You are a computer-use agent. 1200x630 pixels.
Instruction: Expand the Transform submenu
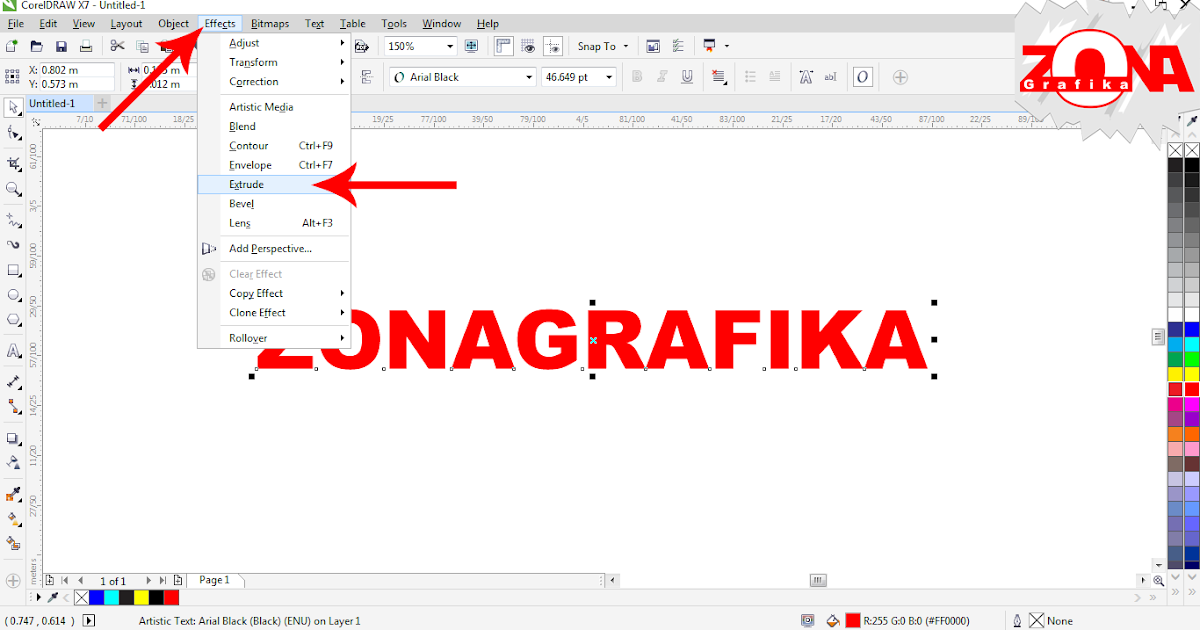coord(274,62)
